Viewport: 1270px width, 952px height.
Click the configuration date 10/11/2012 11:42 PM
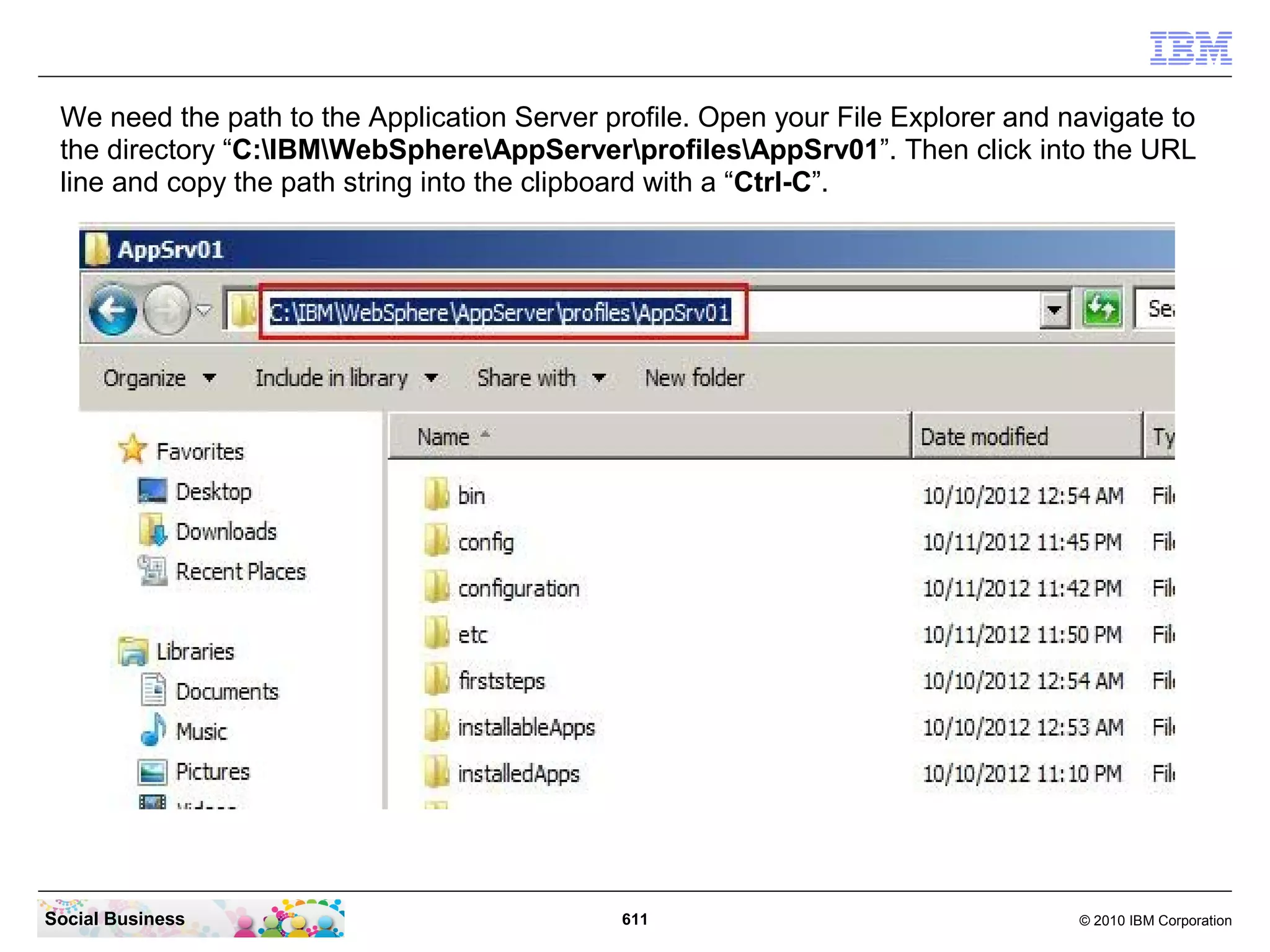1022,588
